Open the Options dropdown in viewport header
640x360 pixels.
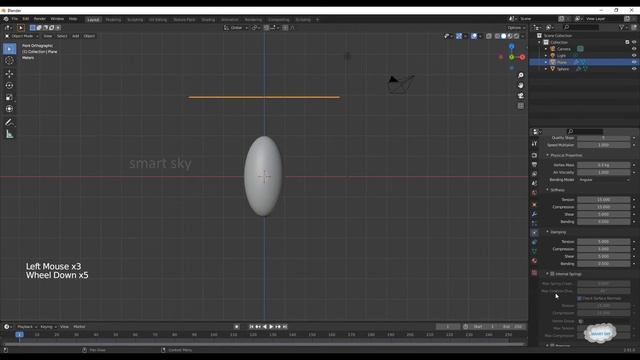(516, 28)
